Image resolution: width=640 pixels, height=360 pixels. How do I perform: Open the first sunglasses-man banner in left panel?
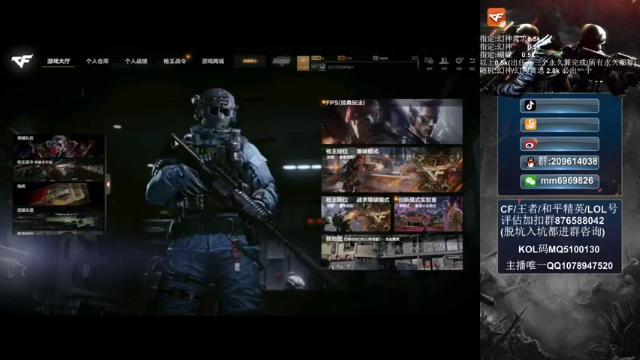tap(59, 147)
